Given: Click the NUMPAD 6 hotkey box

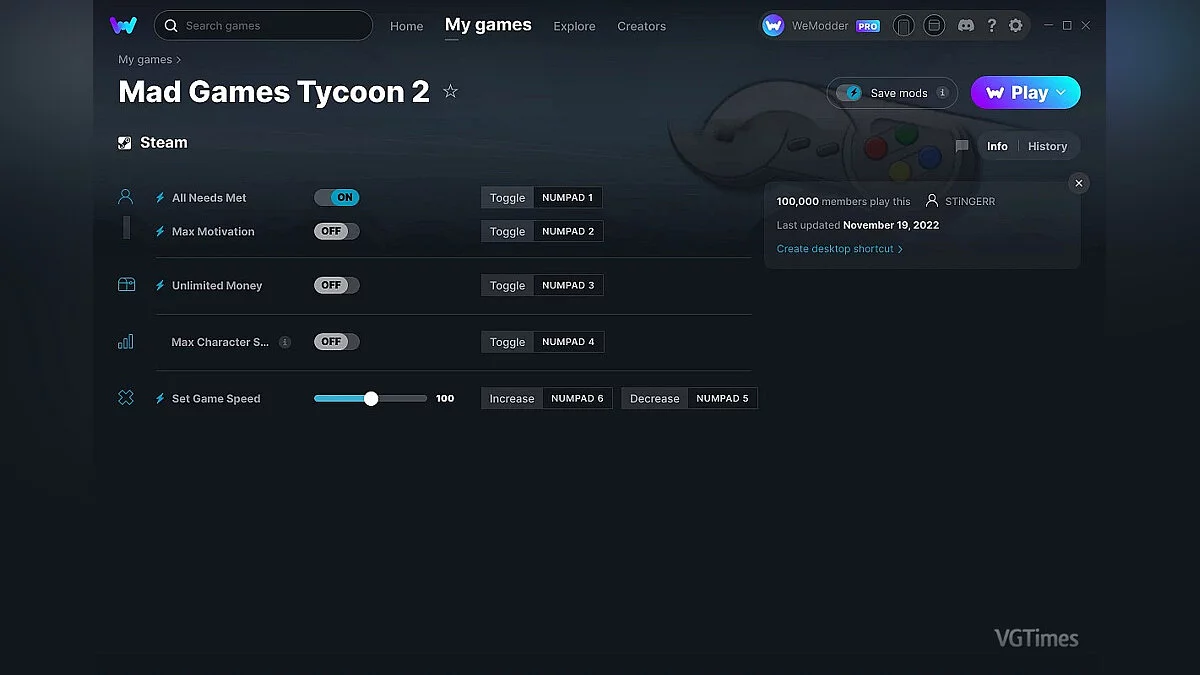Looking at the screenshot, I should (578, 398).
